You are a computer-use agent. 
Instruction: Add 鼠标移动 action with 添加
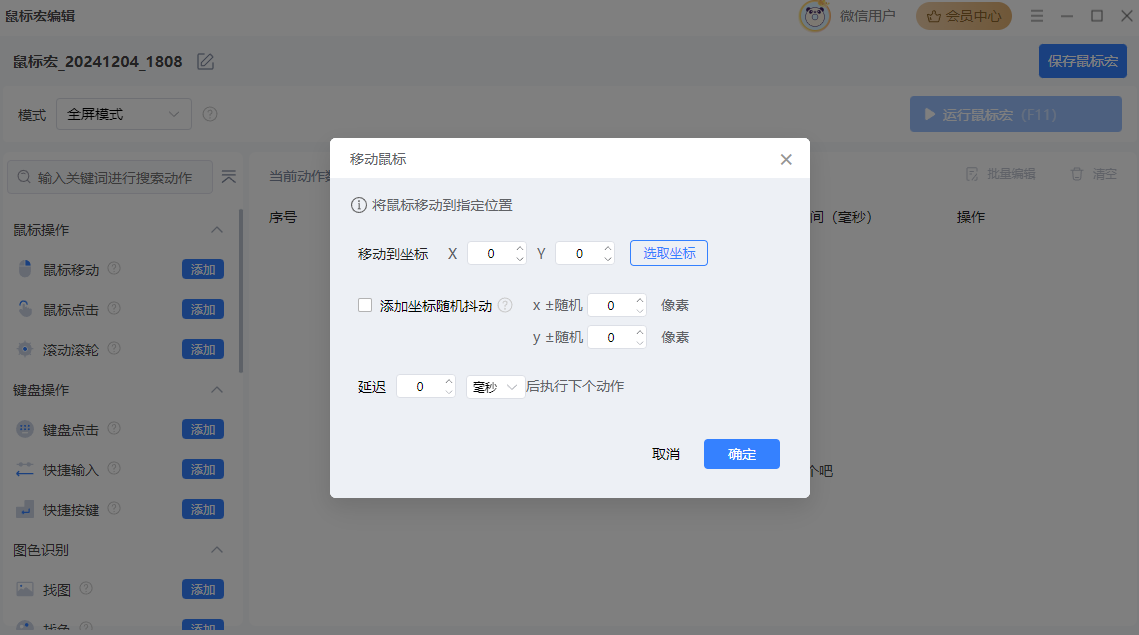click(x=203, y=270)
